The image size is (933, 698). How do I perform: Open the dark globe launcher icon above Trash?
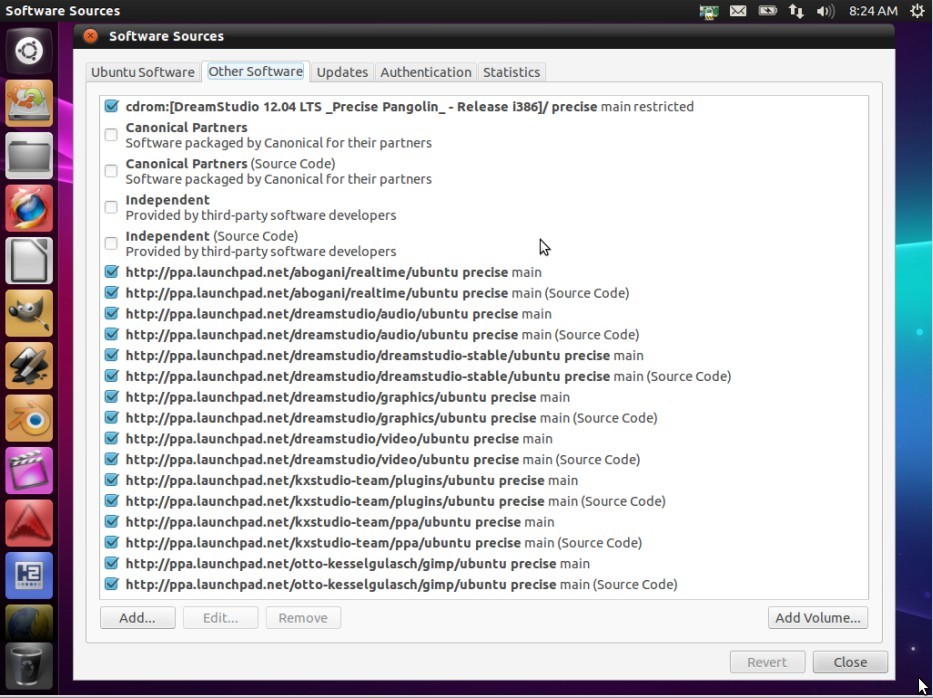(x=29, y=622)
